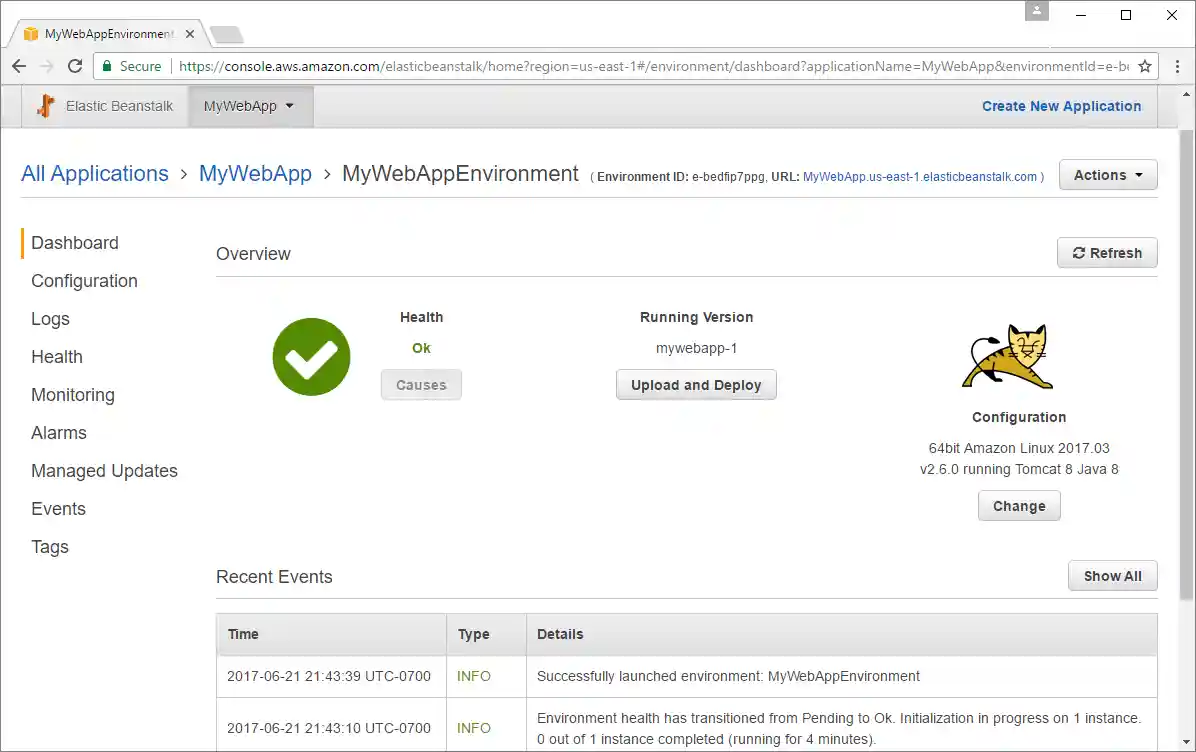Open the MyWebApp application dropdown
This screenshot has width=1196, height=752.
[249, 105]
